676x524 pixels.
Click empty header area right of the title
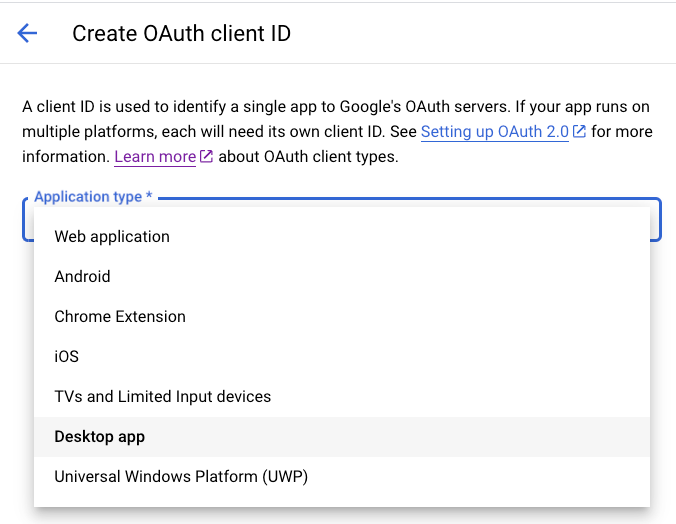[x=480, y=33]
